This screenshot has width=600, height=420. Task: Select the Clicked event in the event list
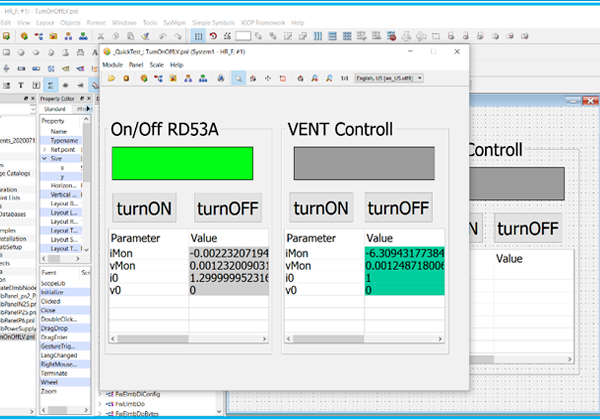(x=65, y=301)
